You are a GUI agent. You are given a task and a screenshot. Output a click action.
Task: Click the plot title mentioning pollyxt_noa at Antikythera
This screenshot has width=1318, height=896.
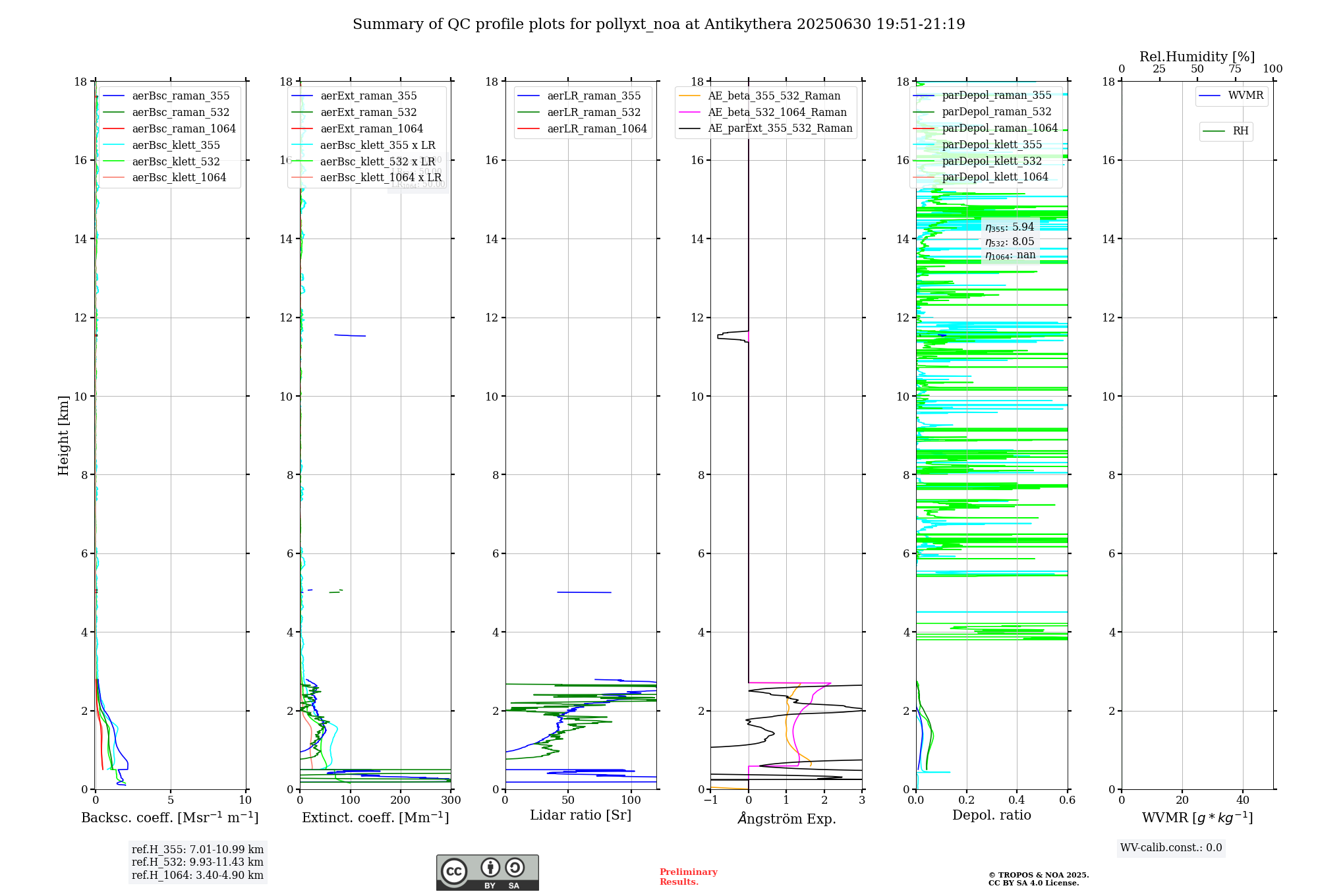[x=659, y=24]
